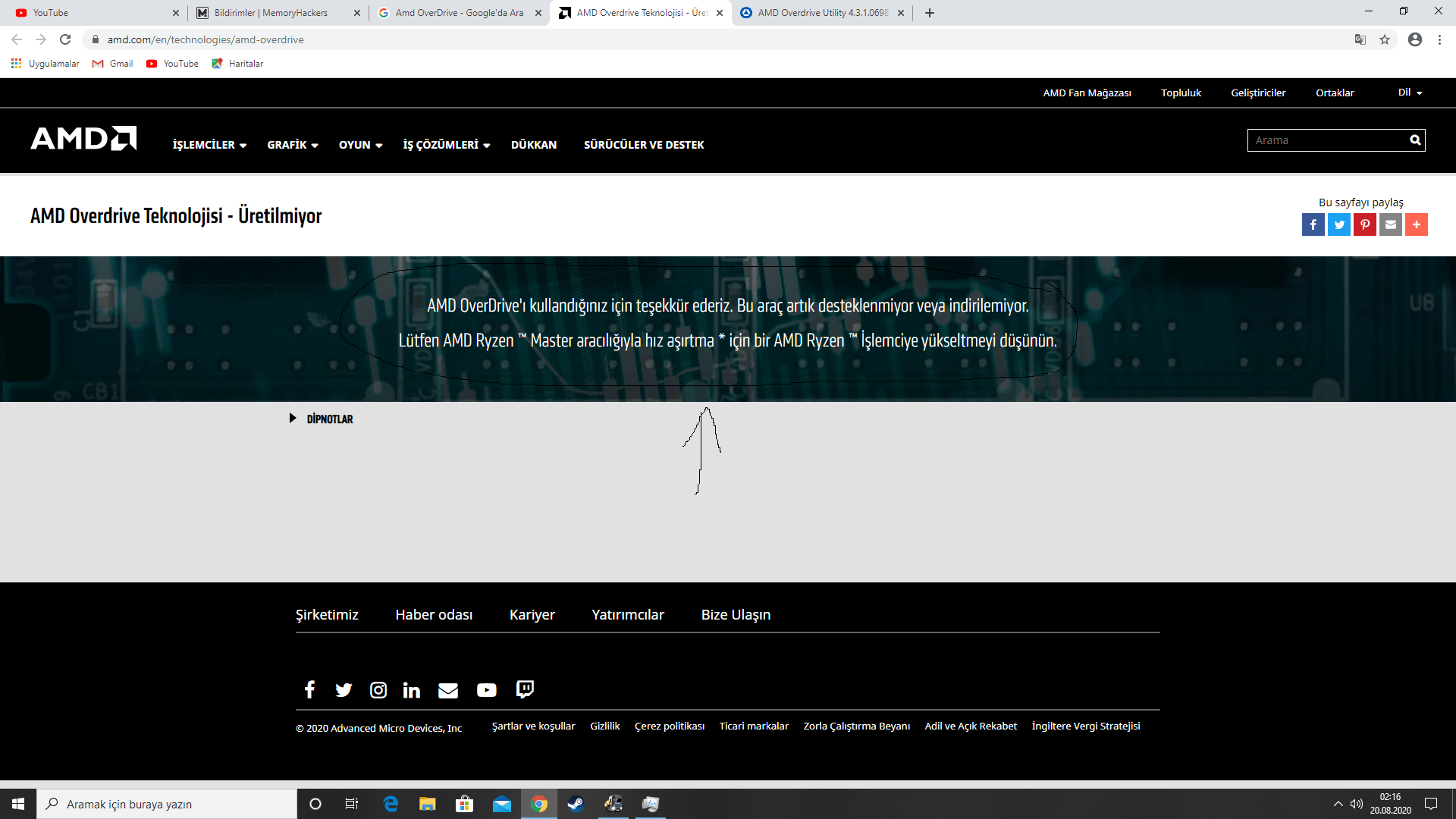Open Ticari markalar link
1456x819 pixels.
tap(754, 726)
